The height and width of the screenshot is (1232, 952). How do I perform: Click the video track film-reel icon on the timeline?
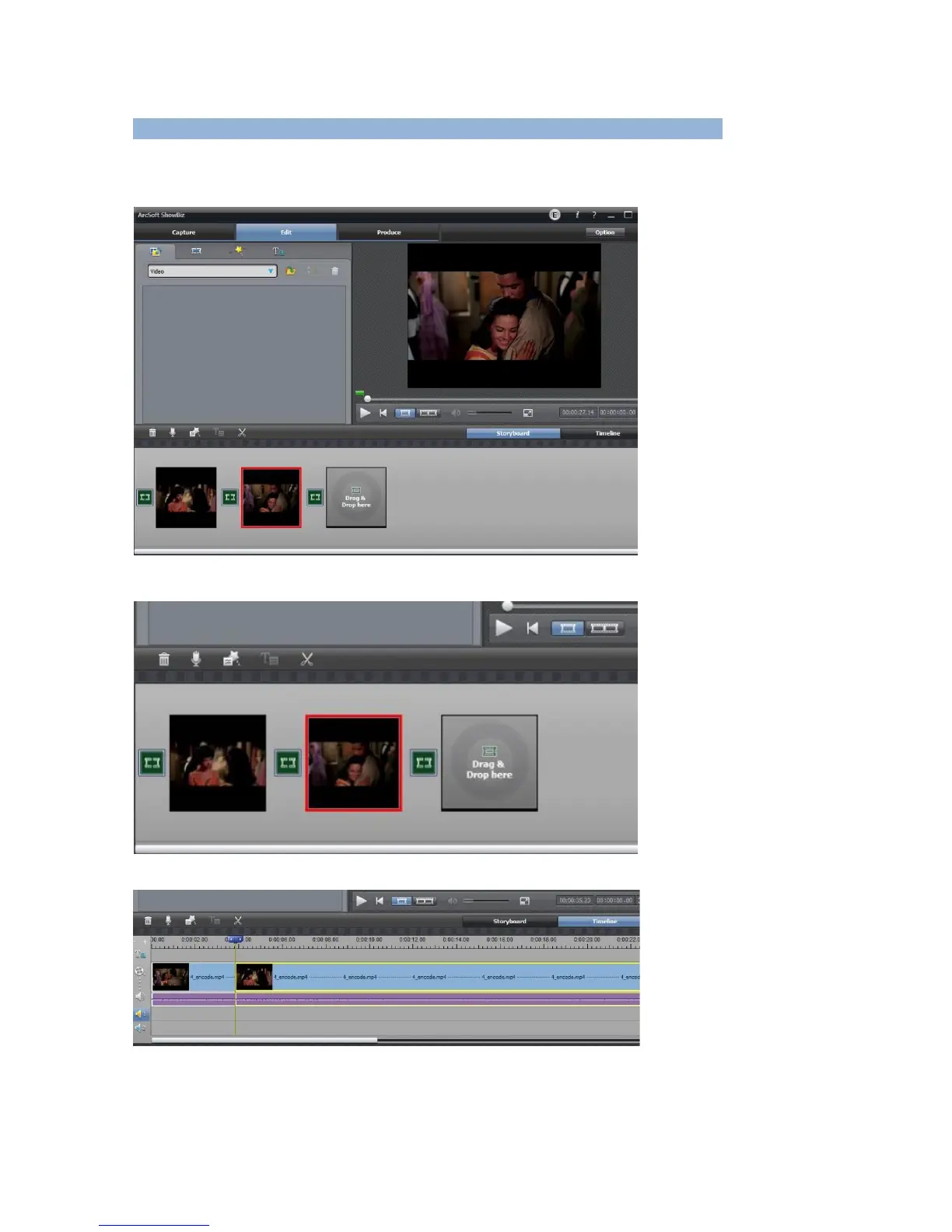[x=140, y=971]
